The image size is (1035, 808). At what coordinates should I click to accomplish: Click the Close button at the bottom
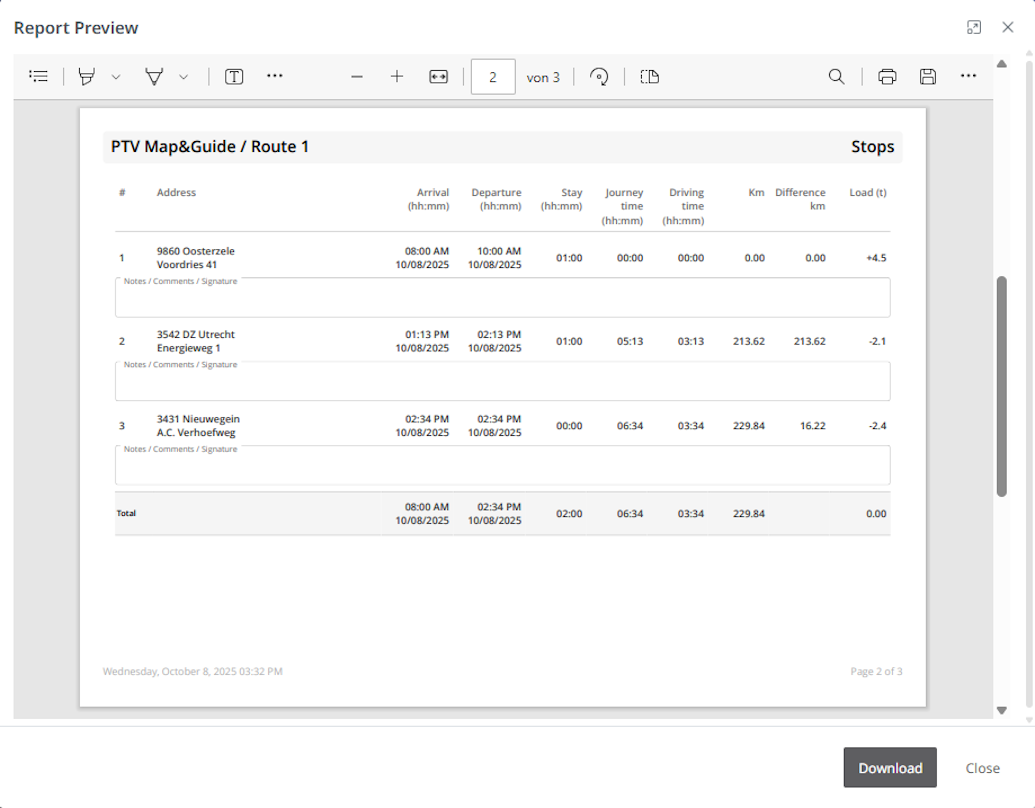pos(982,768)
